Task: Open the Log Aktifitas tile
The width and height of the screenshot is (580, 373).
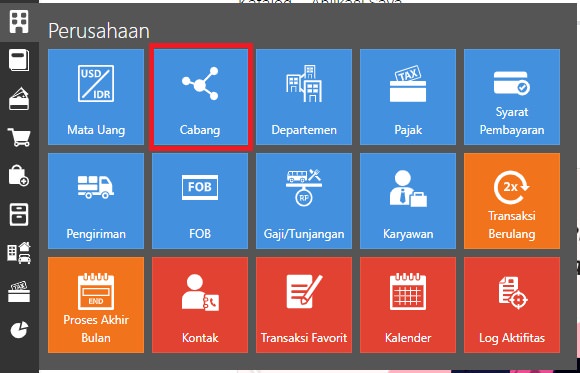Action: (x=512, y=305)
